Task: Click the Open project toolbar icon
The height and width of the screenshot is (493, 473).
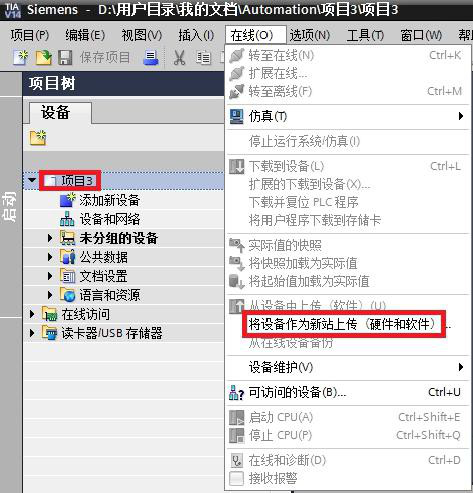Action: click(43, 57)
